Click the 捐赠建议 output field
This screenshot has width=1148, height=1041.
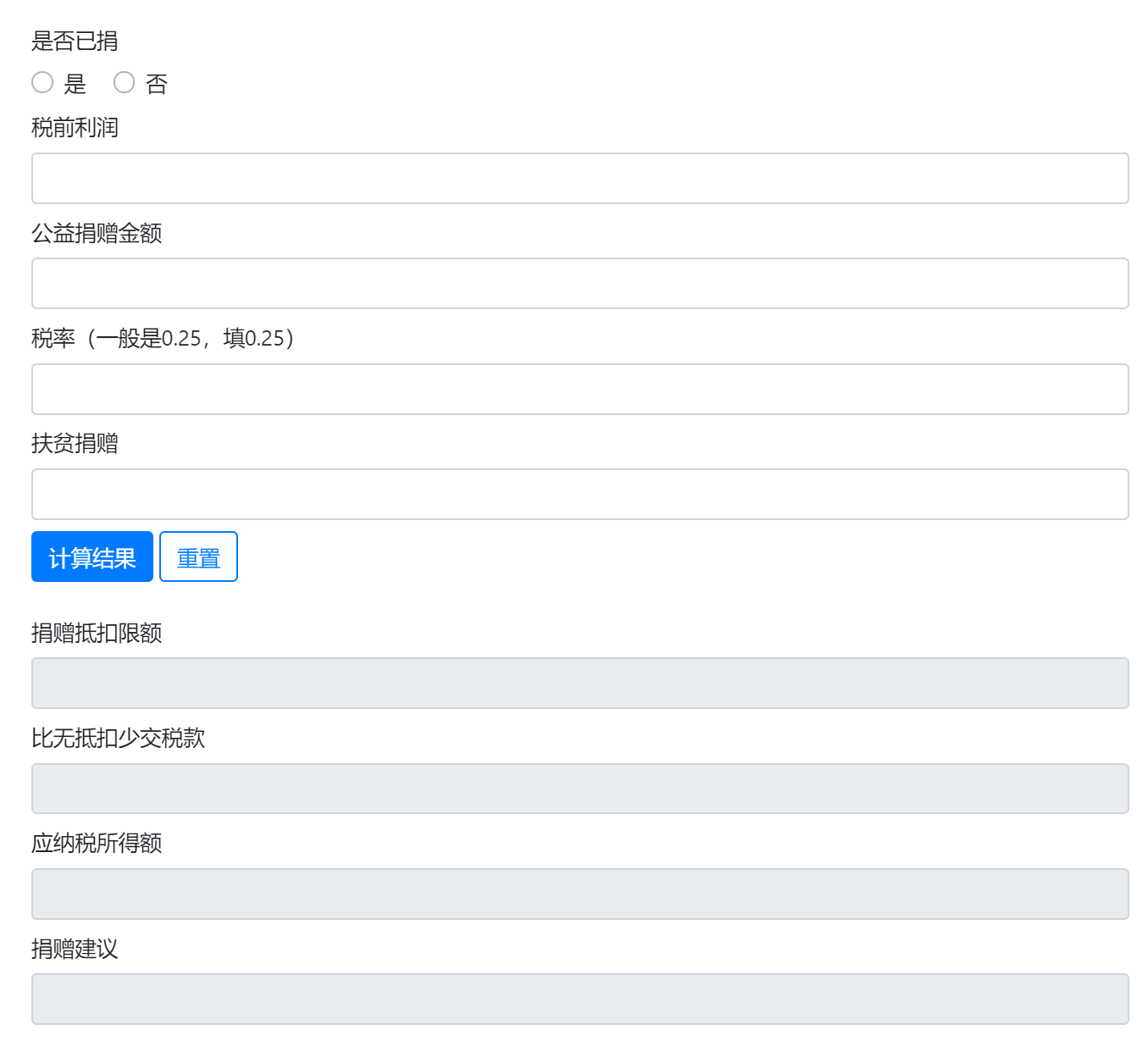pos(580,999)
